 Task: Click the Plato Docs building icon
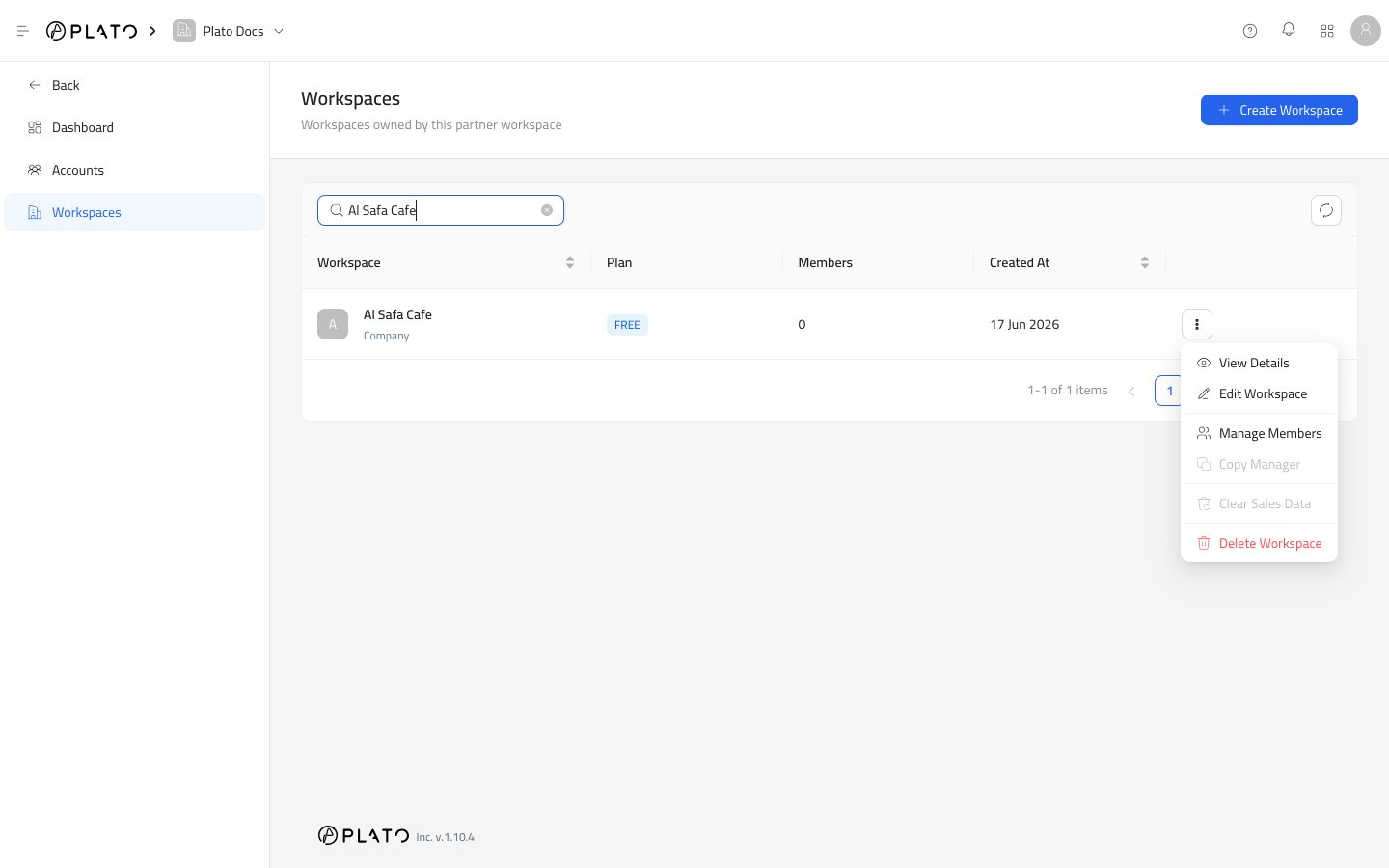[x=183, y=31]
